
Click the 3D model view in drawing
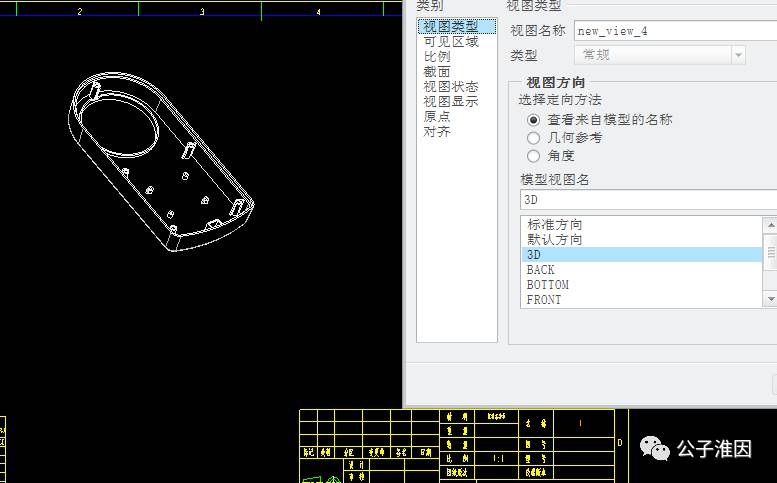pos(161,162)
